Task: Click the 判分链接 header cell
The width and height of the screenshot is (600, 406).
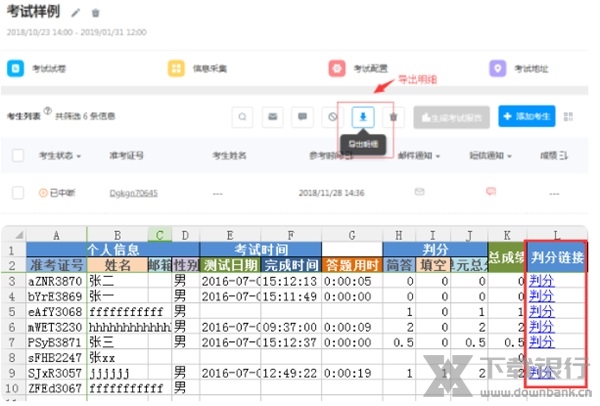Action: coord(557,257)
